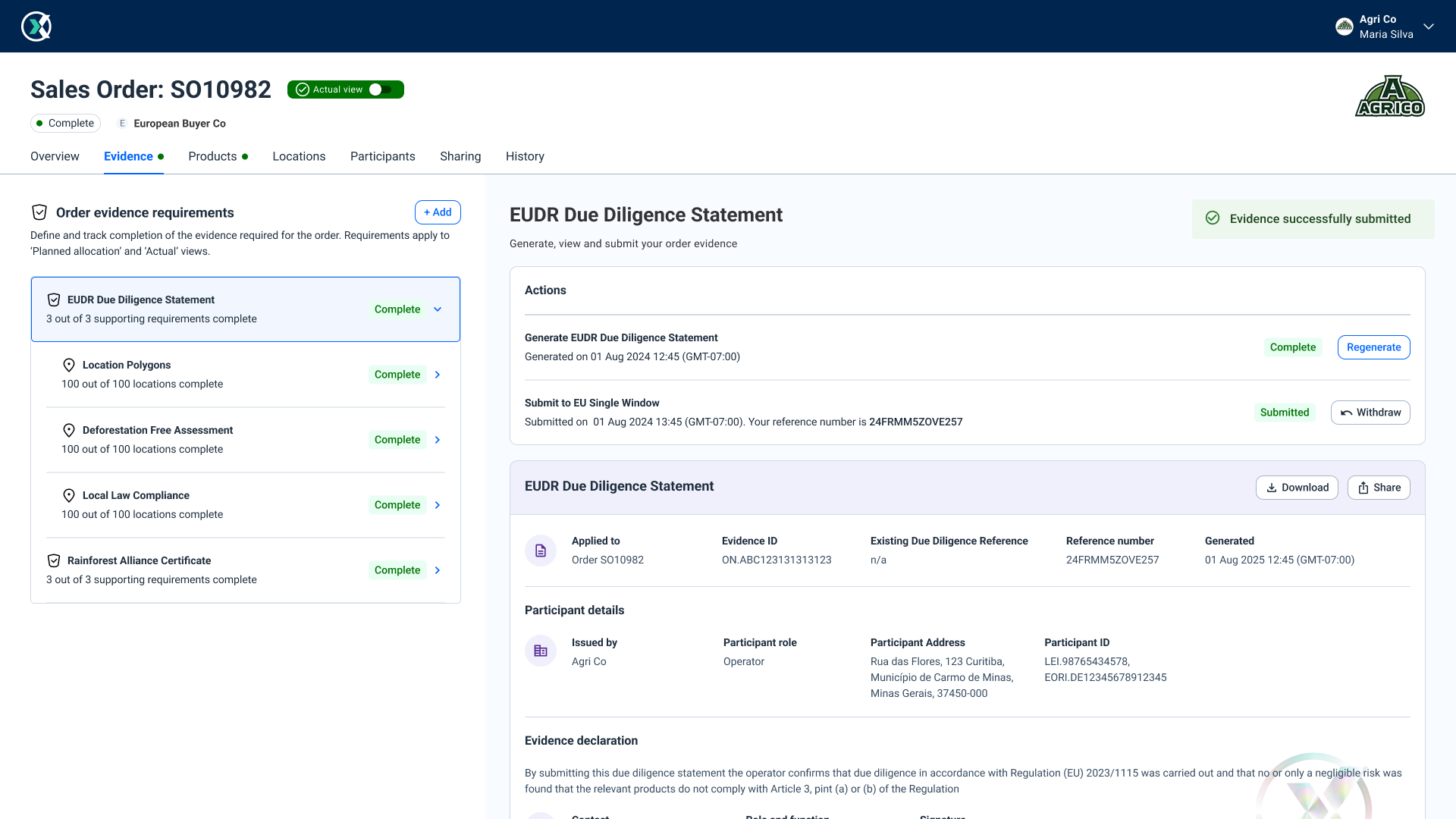Viewport: 1456px width, 819px height.
Task: Click the pin icon for Location Polygons
Action: tap(69, 365)
